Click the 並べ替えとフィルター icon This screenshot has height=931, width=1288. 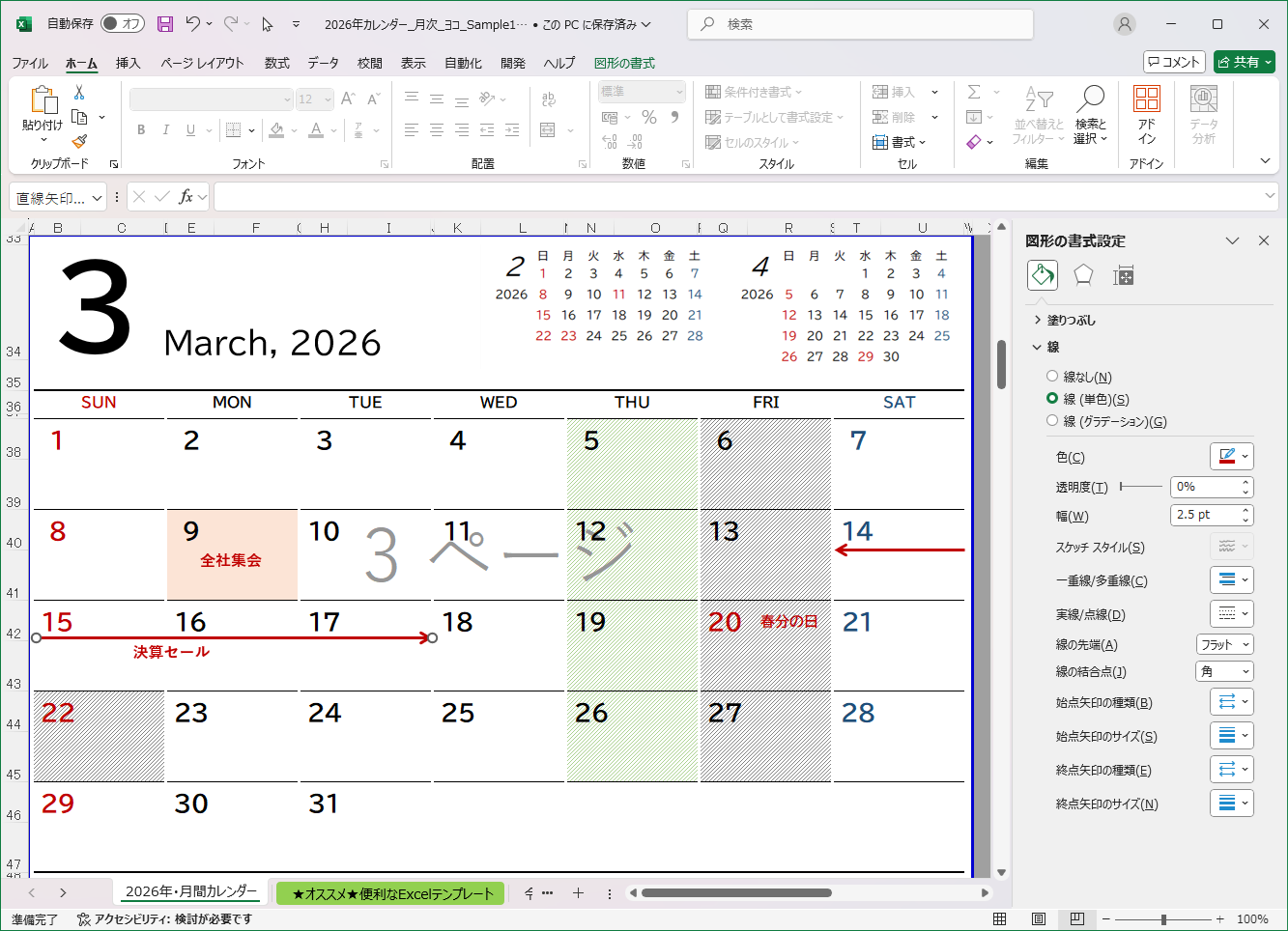(1036, 113)
